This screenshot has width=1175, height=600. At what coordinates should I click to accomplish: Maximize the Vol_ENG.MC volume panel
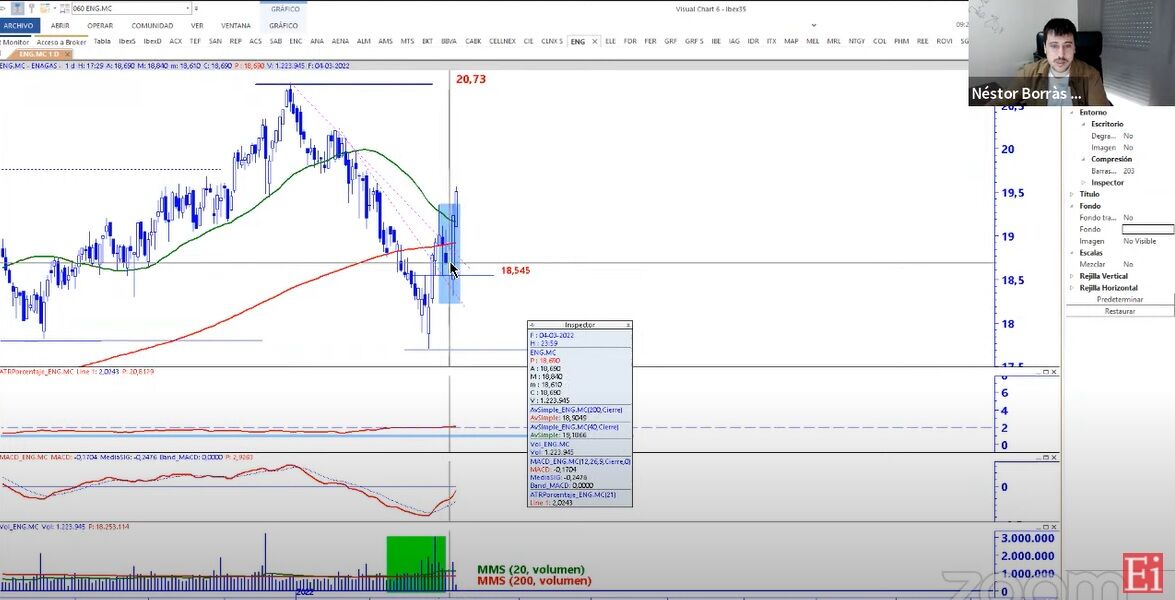coord(1045,527)
